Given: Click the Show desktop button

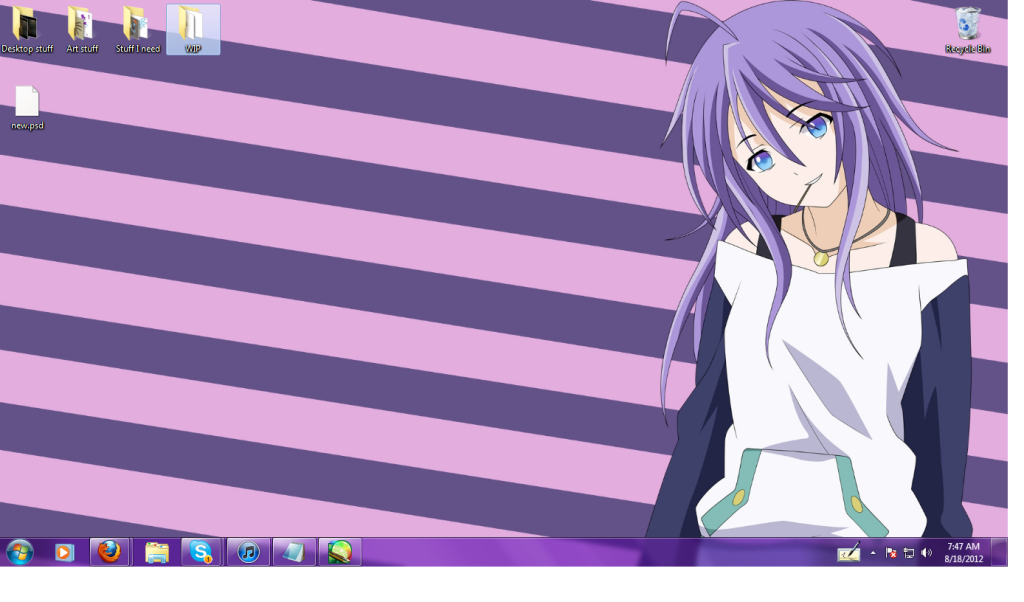Looking at the screenshot, I should click(999, 552).
